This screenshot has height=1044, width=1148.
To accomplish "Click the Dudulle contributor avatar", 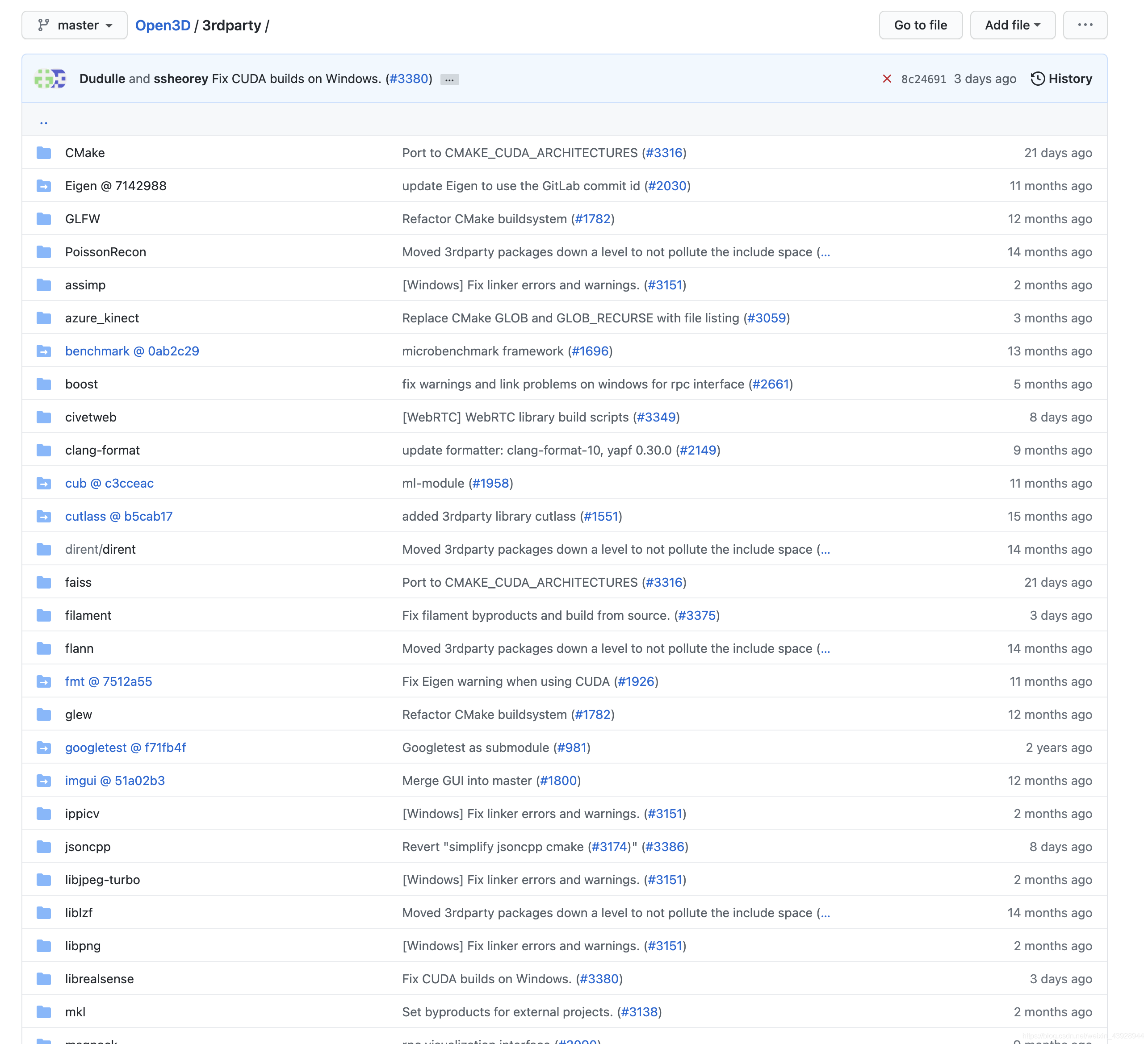I will (x=43, y=79).
